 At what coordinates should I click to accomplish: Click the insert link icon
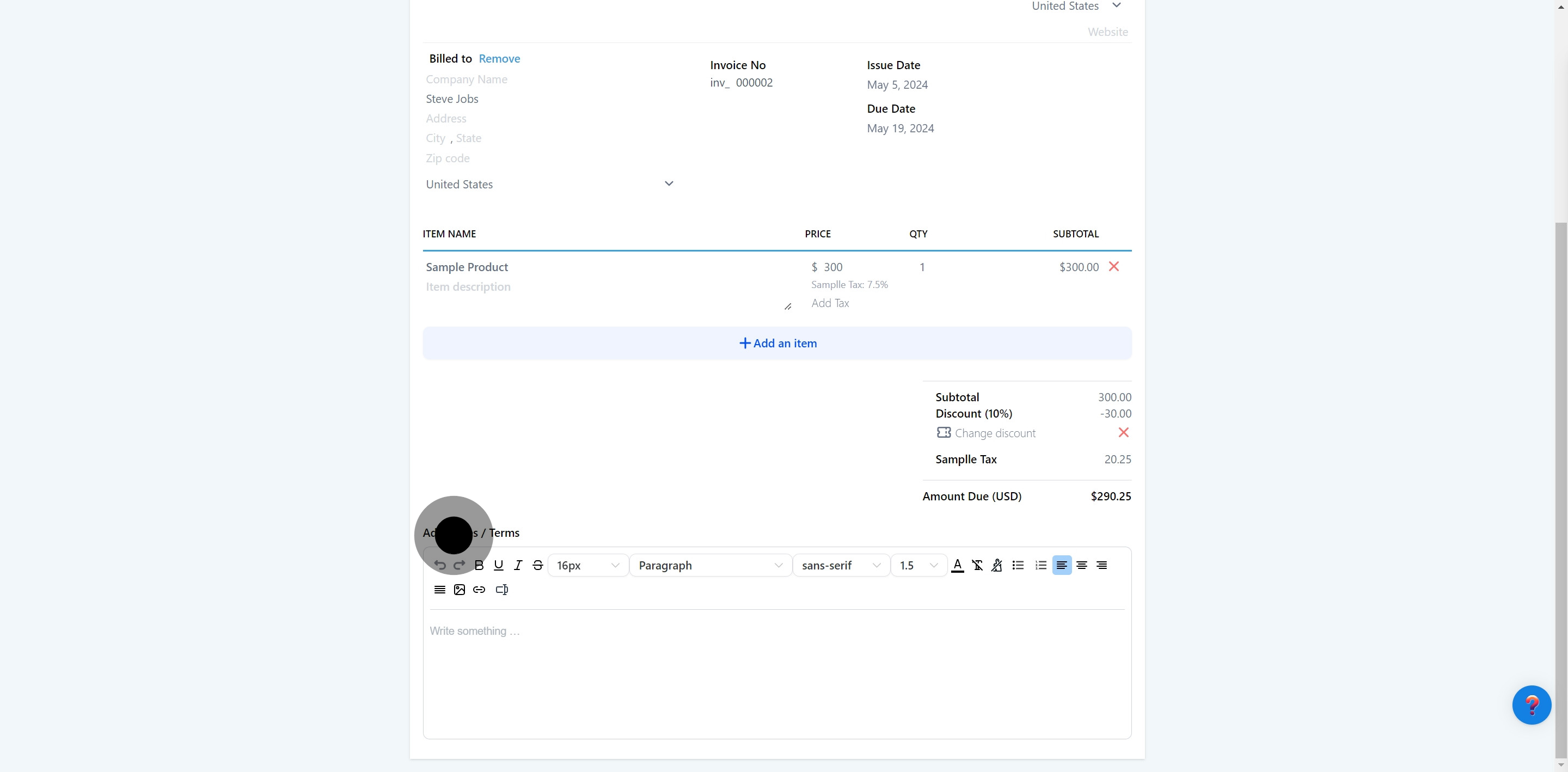[479, 590]
